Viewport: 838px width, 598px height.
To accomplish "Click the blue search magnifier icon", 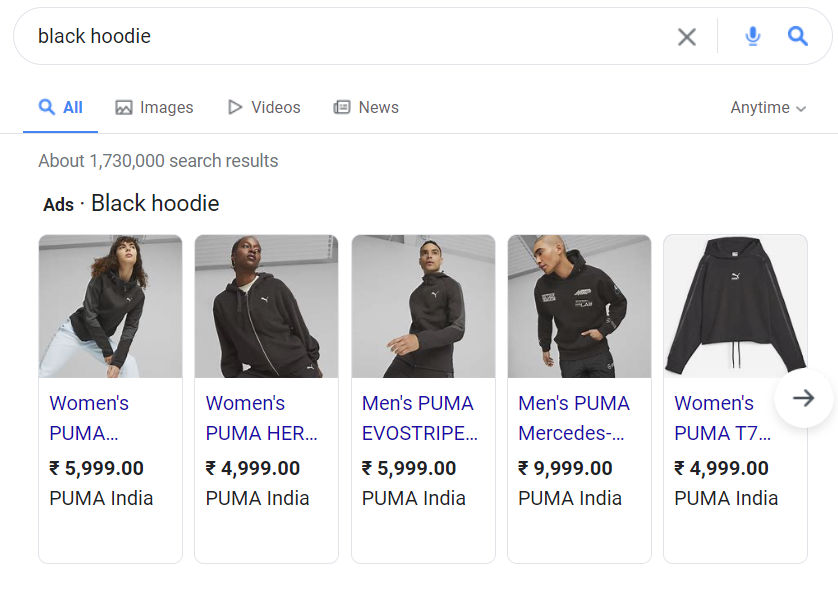I will click(x=797, y=36).
